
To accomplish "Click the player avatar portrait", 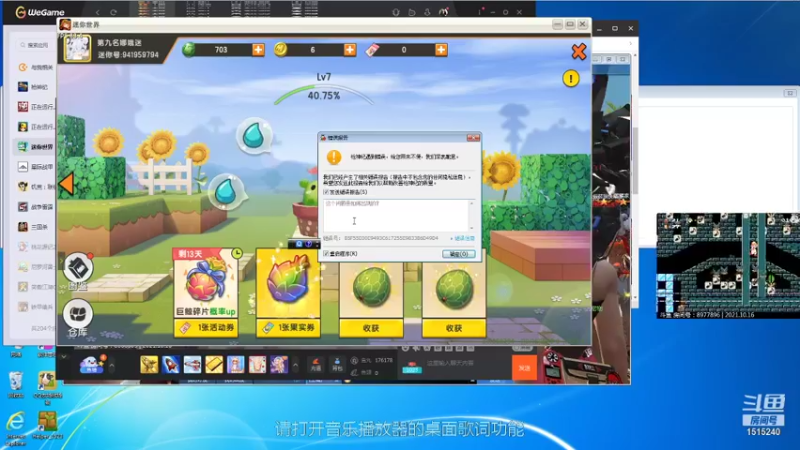I will [77, 48].
